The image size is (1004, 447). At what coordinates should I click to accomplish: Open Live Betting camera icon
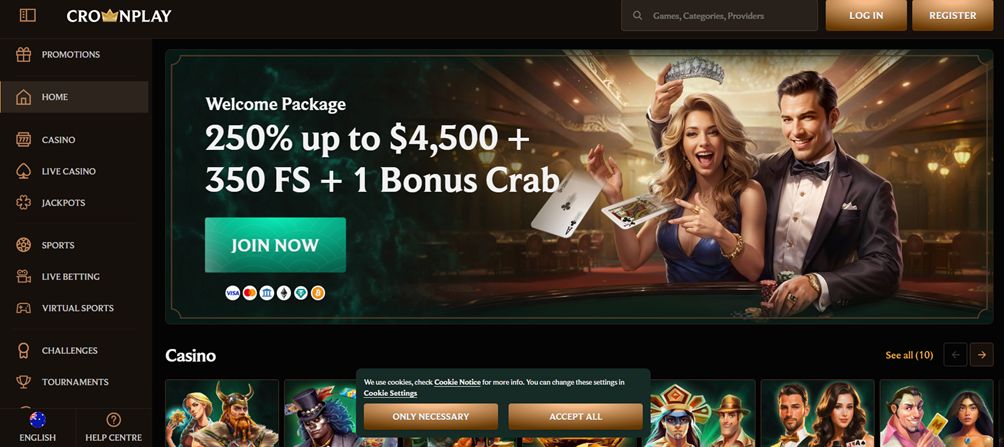(x=24, y=276)
